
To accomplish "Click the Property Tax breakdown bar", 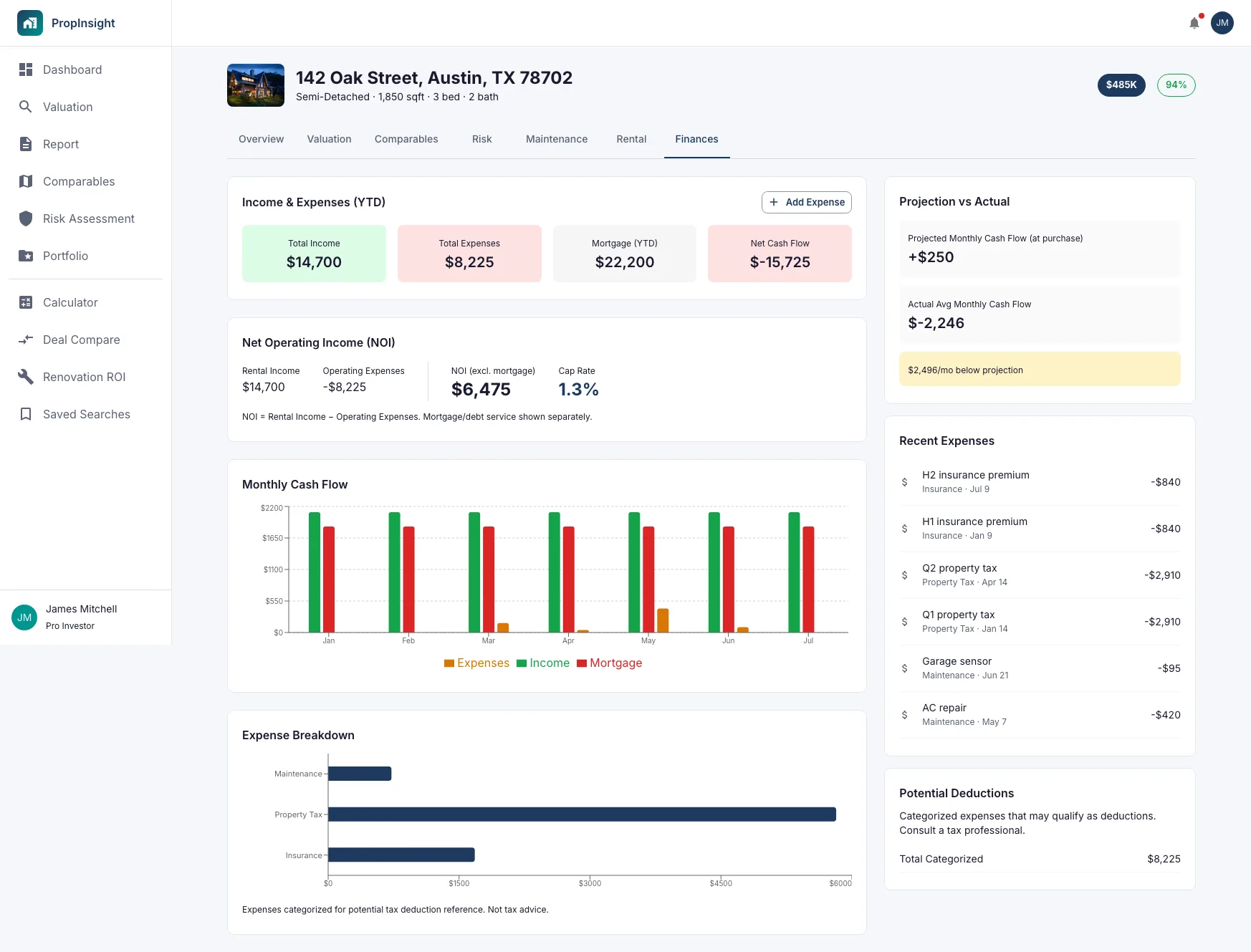I will (582, 814).
